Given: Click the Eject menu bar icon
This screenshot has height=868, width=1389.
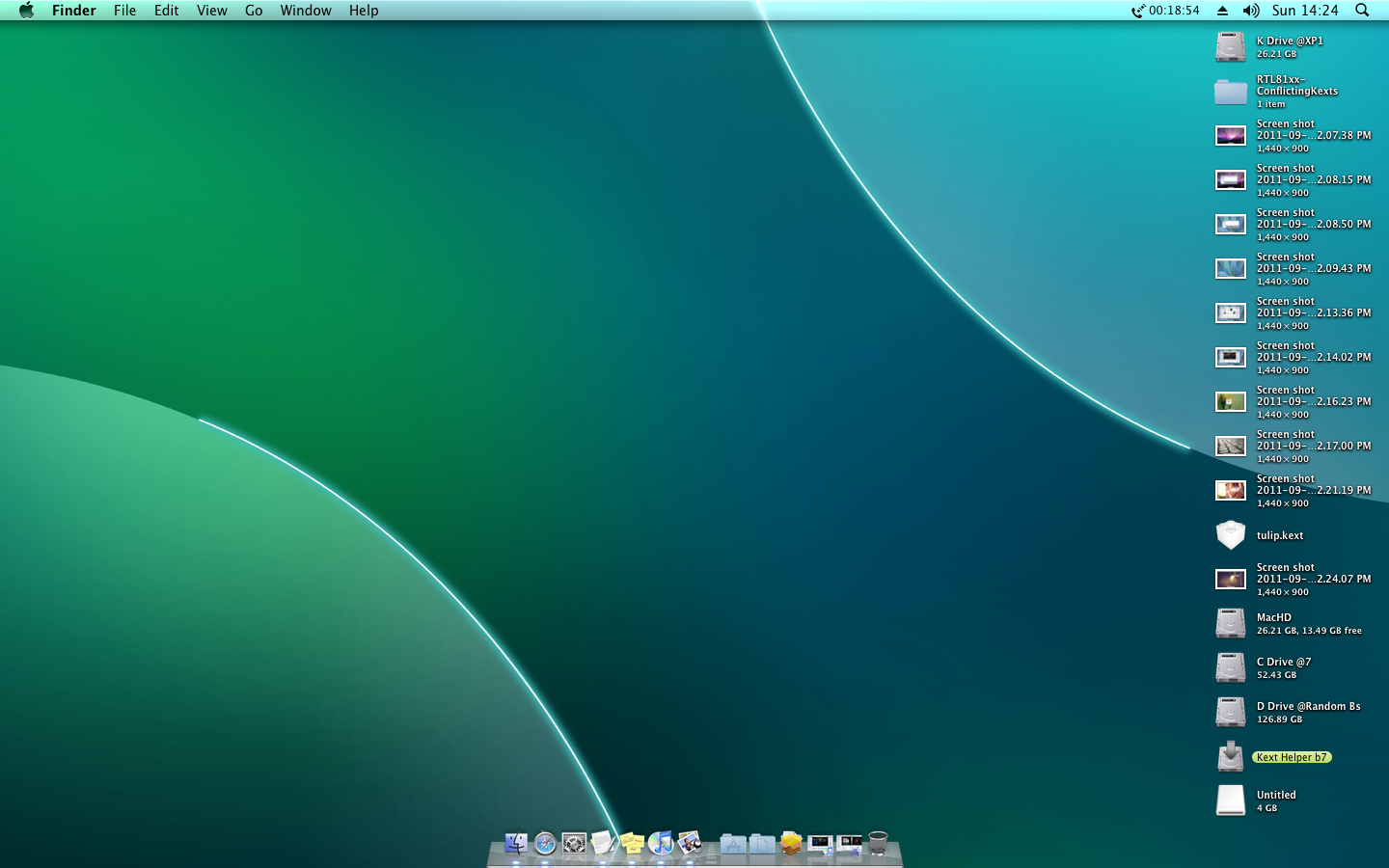Looking at the screenshot, I should (1222, 11).
